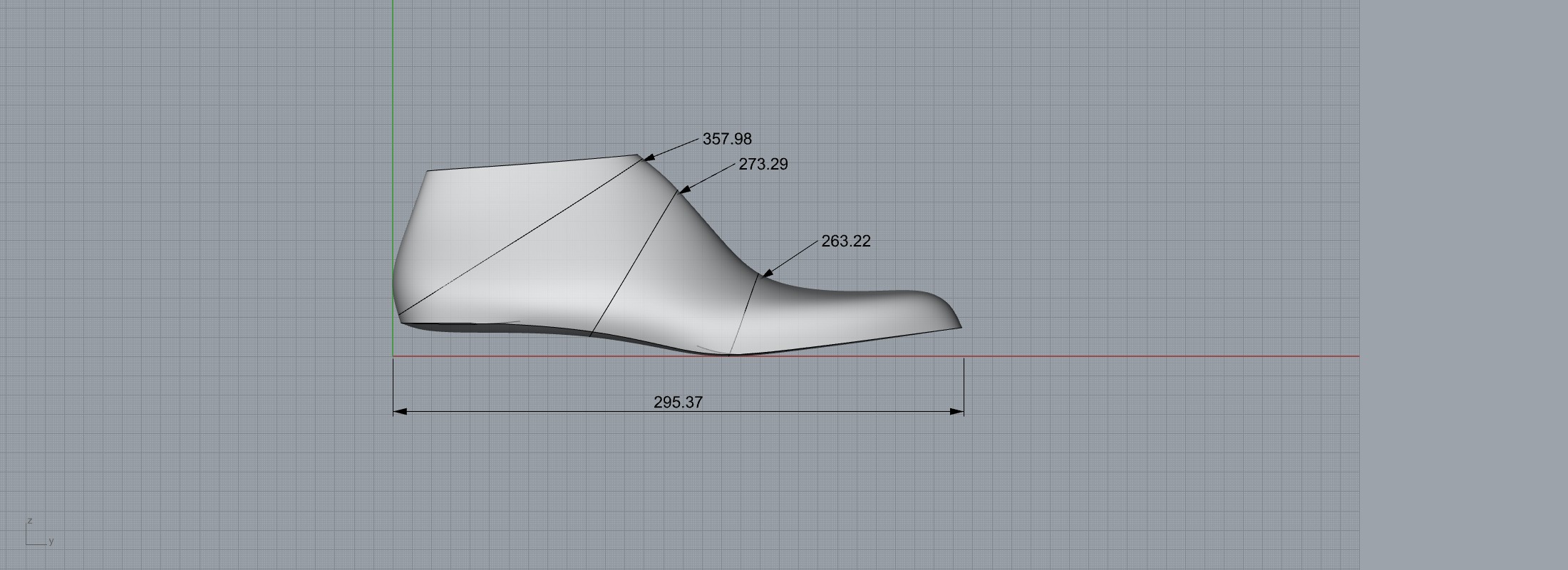
Task: Click right extension line of 295.37 dimension
Action: point(964,385)
